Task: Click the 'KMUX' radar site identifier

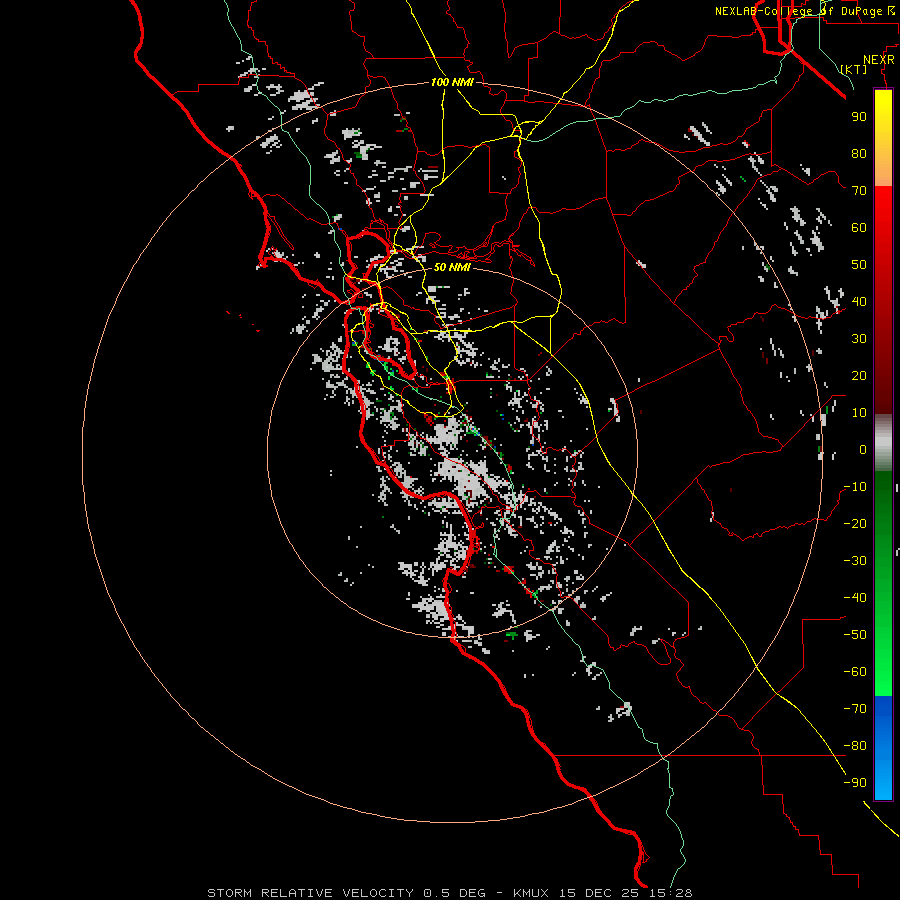Action: [x=531, y=893]
